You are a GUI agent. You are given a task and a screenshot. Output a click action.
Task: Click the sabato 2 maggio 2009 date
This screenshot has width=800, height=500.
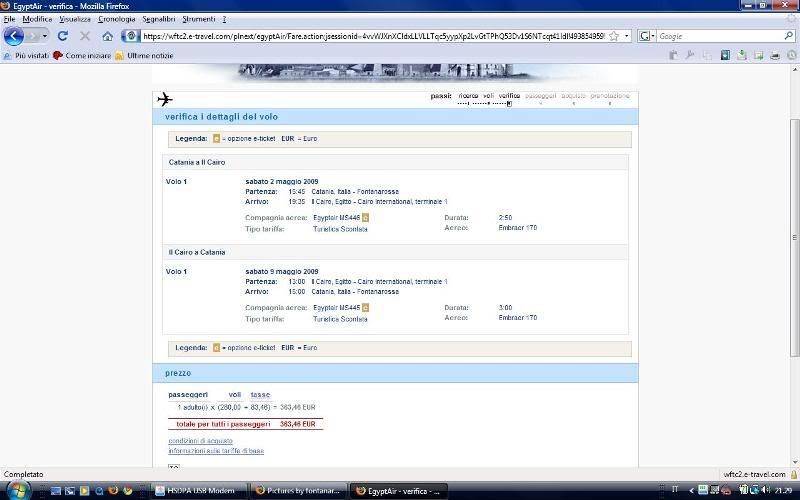pyautogui.click(x=282, y=182)
